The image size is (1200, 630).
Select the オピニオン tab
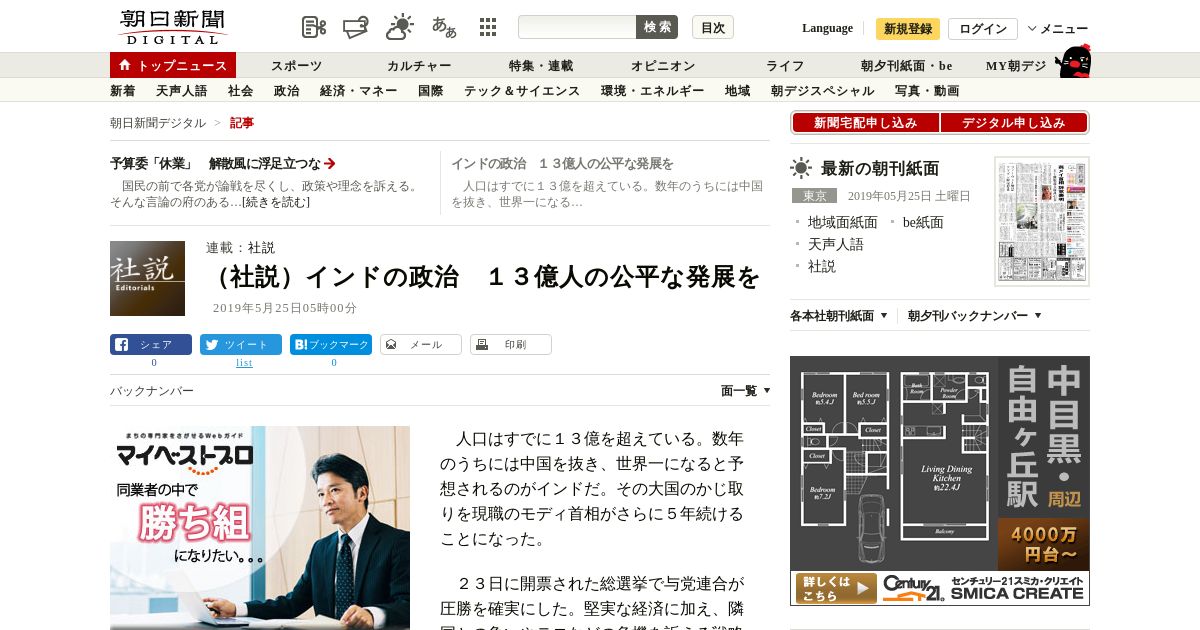(x=663, y=66)
